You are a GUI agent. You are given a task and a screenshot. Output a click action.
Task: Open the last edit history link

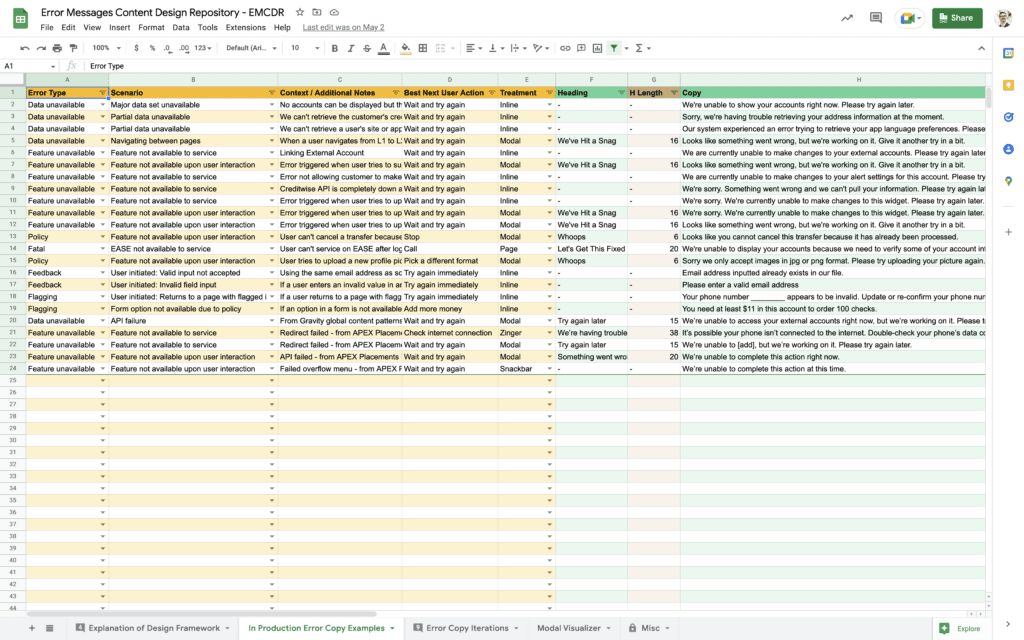pos(343,28)
